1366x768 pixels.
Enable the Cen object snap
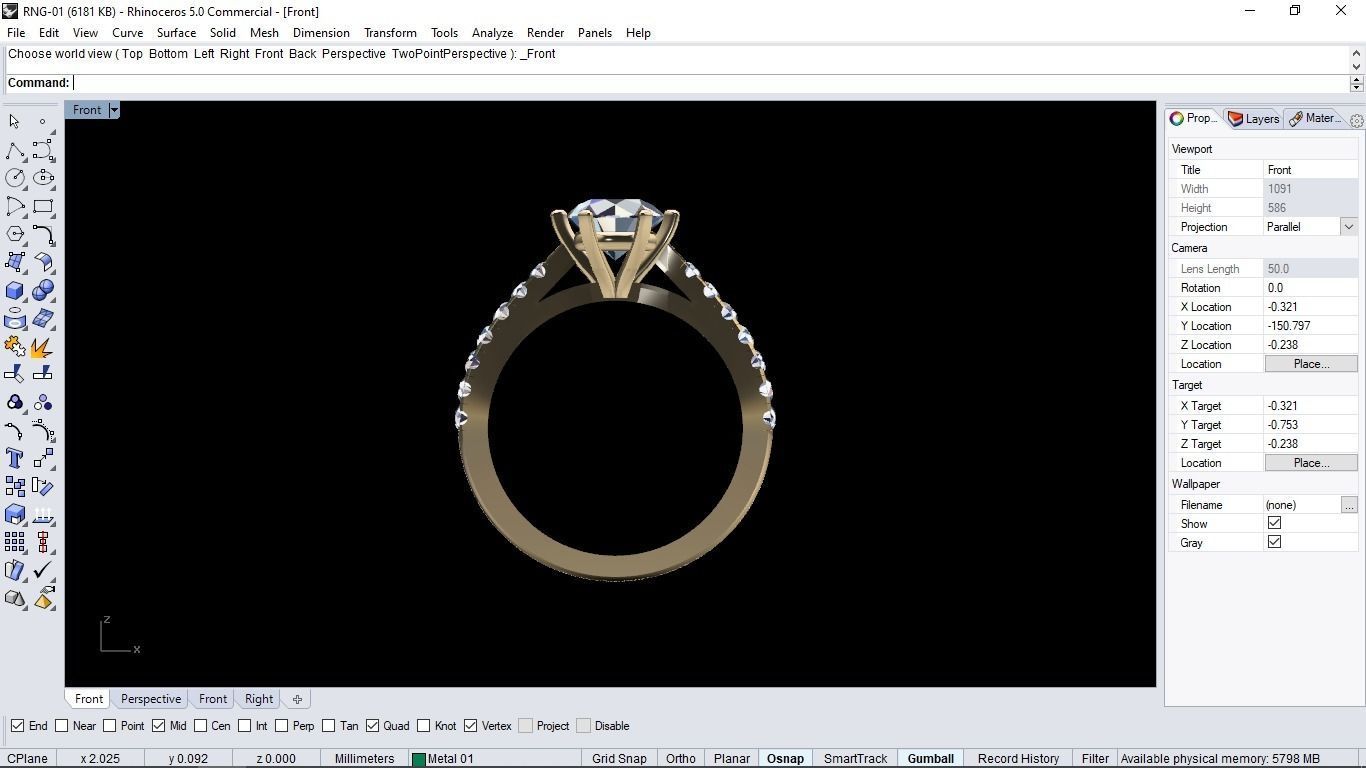pyautogui.click(x=201, y=726)
